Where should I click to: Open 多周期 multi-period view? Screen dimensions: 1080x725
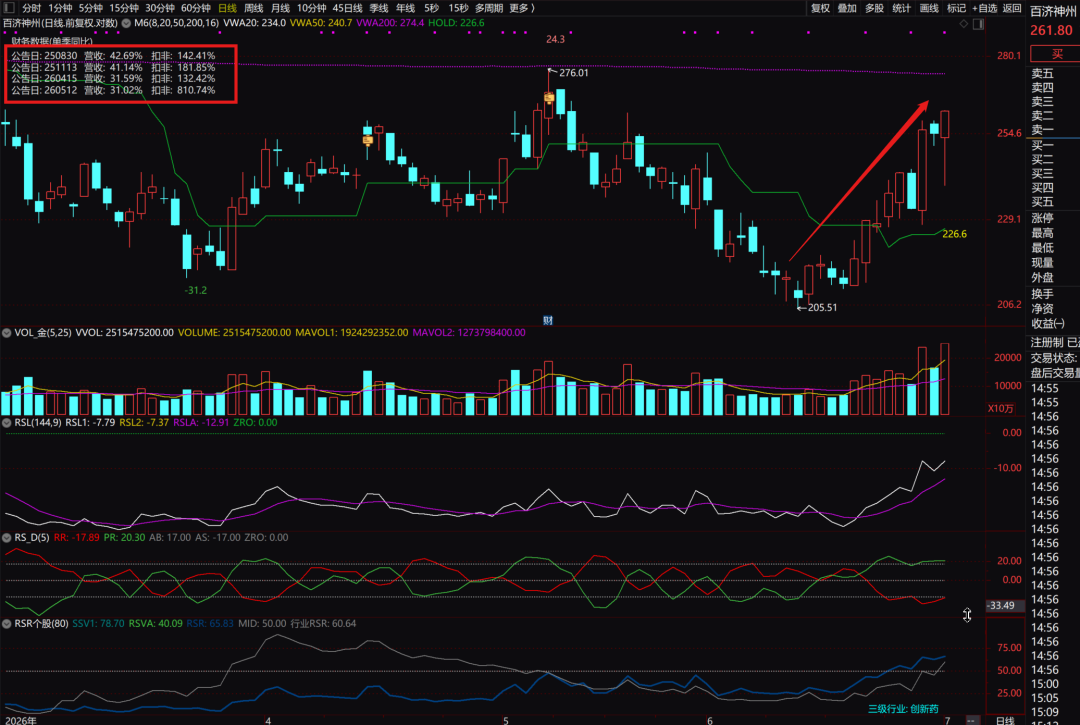489,8
